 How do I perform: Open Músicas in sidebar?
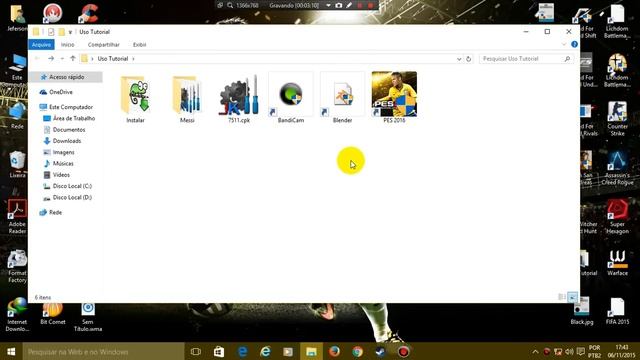(58, 163)
